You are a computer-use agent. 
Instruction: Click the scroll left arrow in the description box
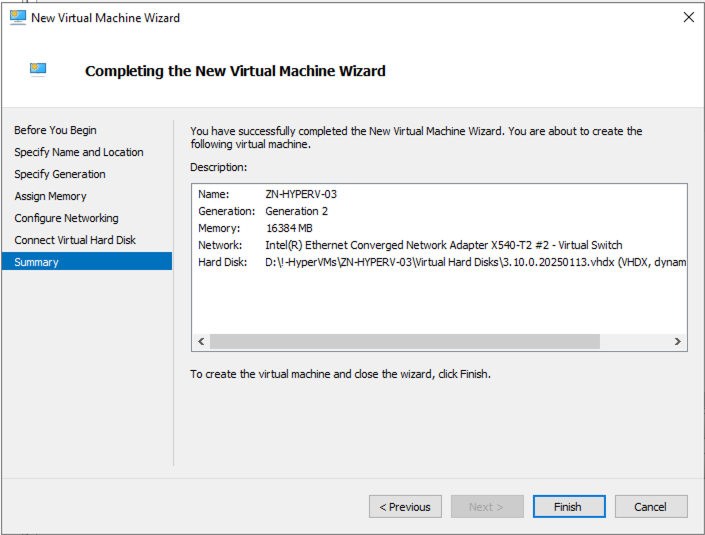coord(201,341)
